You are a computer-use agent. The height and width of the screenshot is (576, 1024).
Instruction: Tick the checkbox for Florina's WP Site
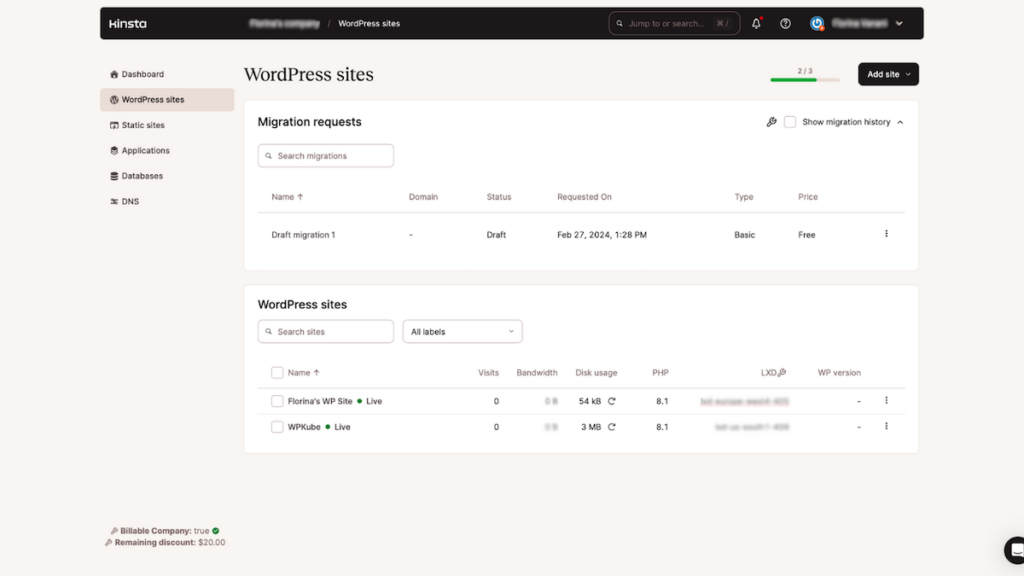click(x=277, y=401)
